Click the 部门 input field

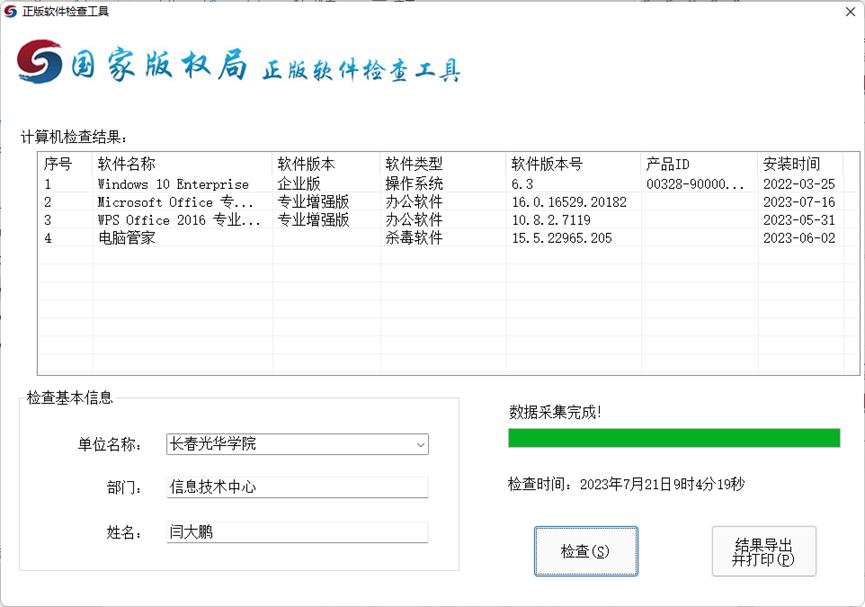(x=297, y=487)
